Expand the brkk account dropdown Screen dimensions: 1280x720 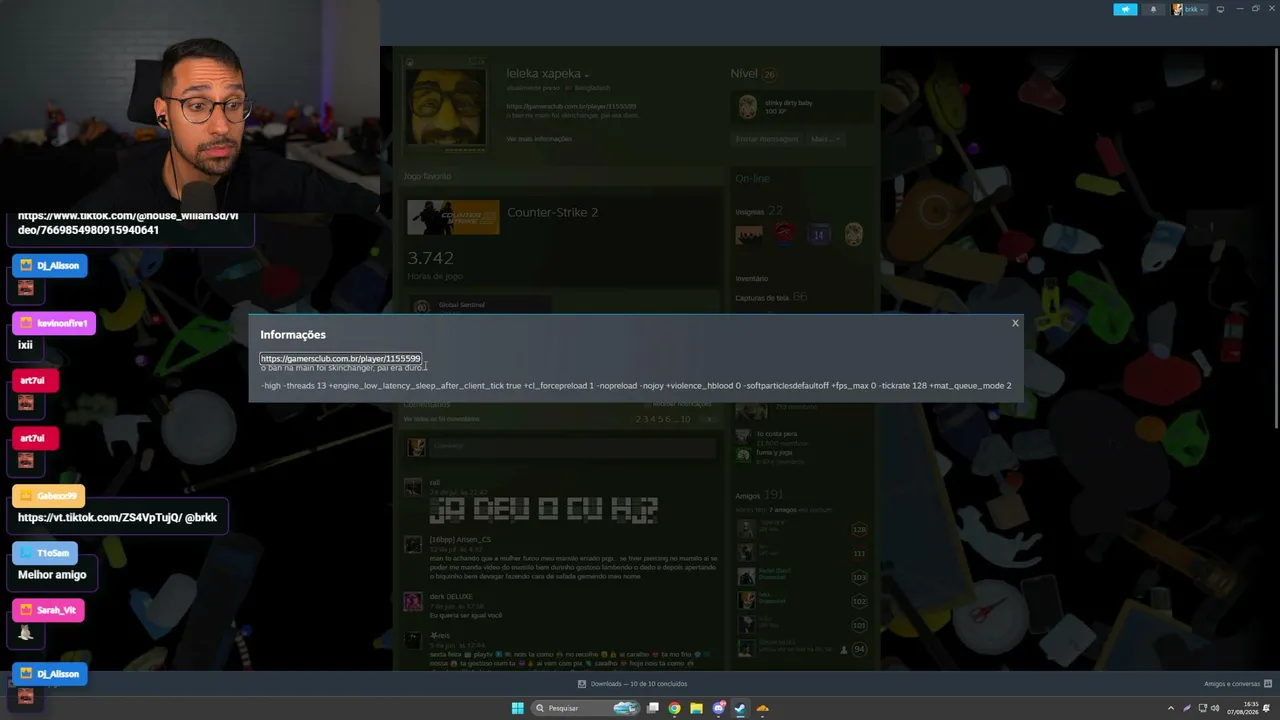tap(1189, 9)
